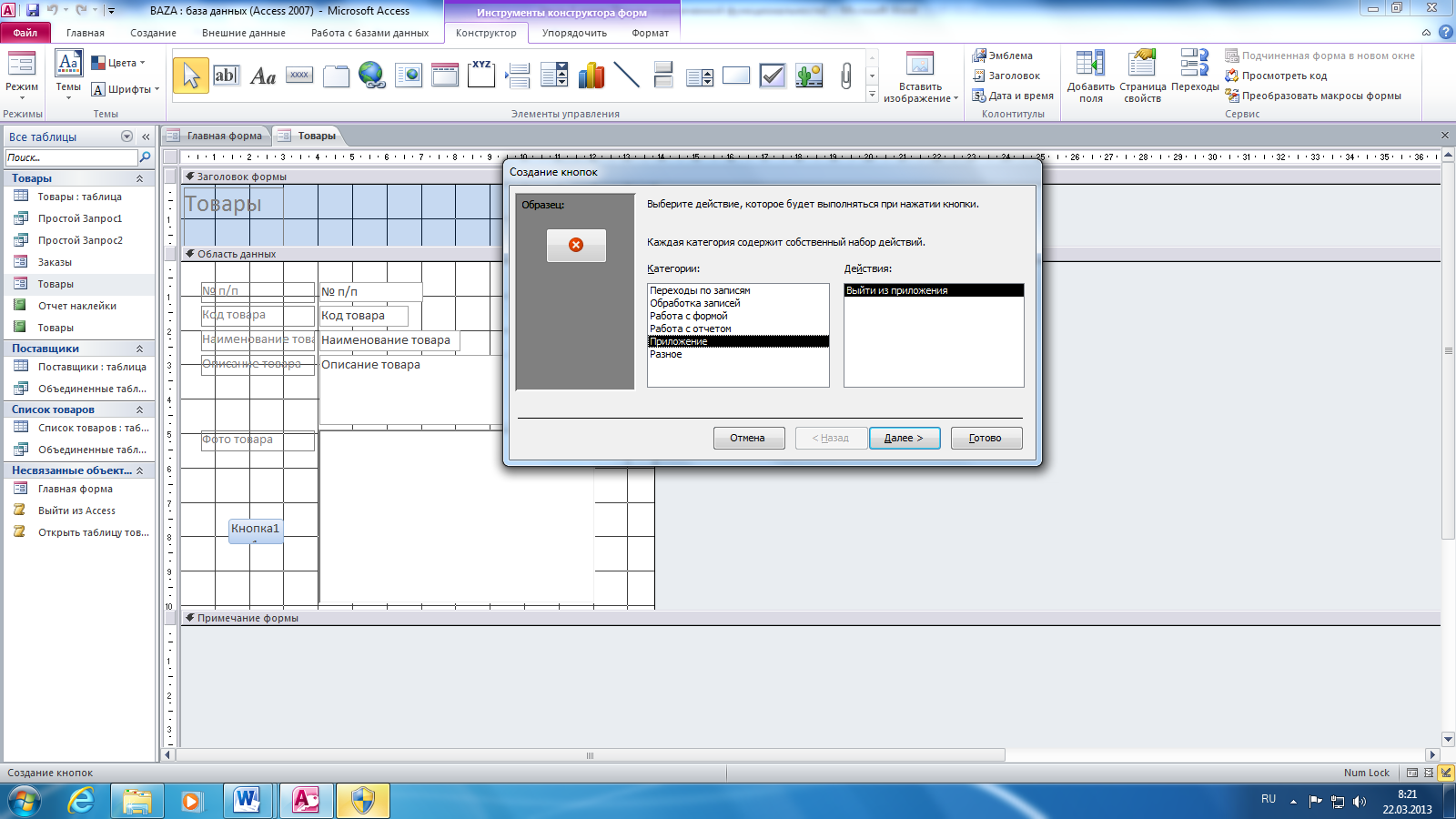1456x819 pixels.
Task: Select the Tab Control tool
Action: tap(336, 76)
